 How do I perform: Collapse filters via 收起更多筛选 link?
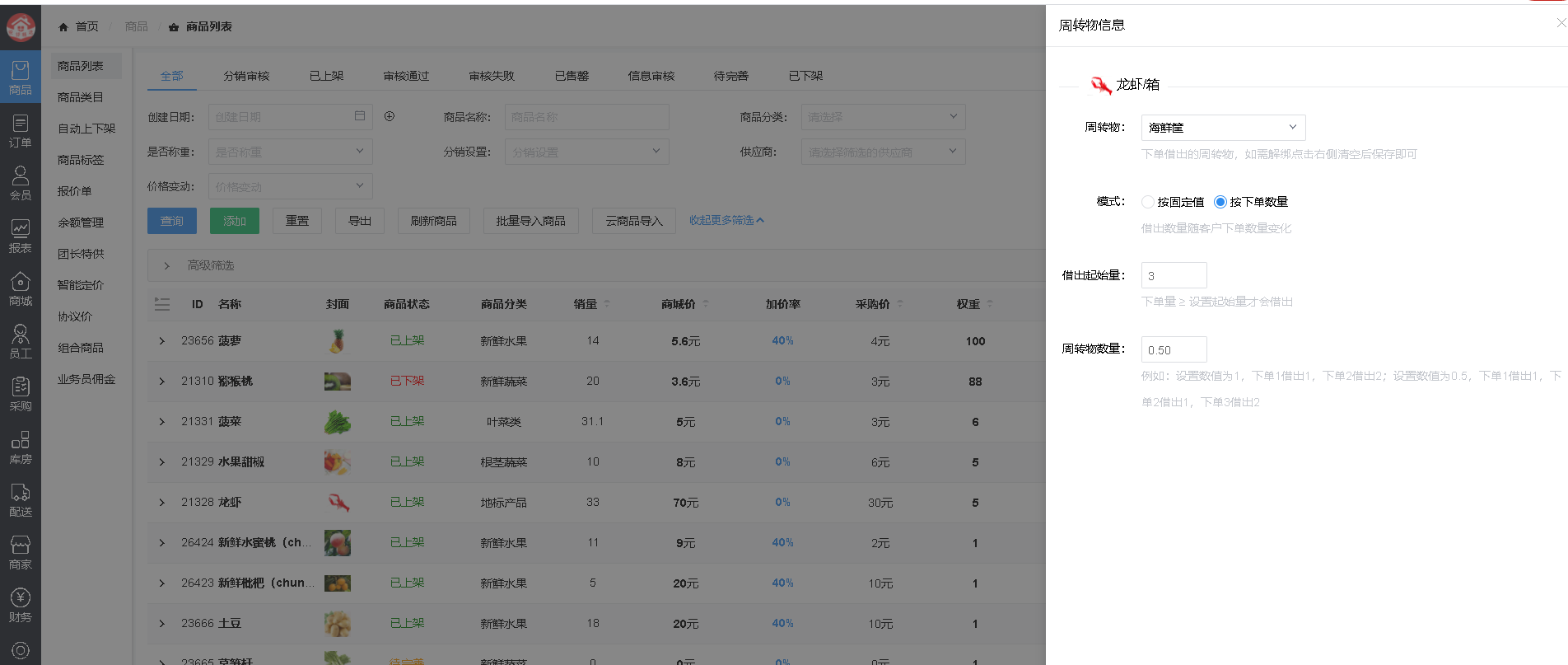[726, 221]
